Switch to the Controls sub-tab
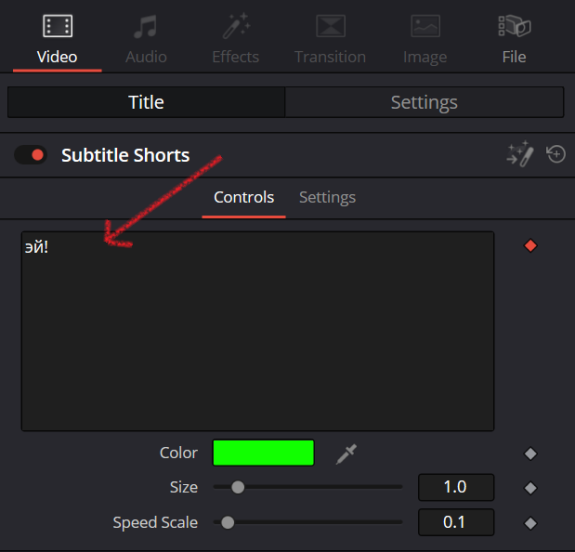 [x=244, y=198]
